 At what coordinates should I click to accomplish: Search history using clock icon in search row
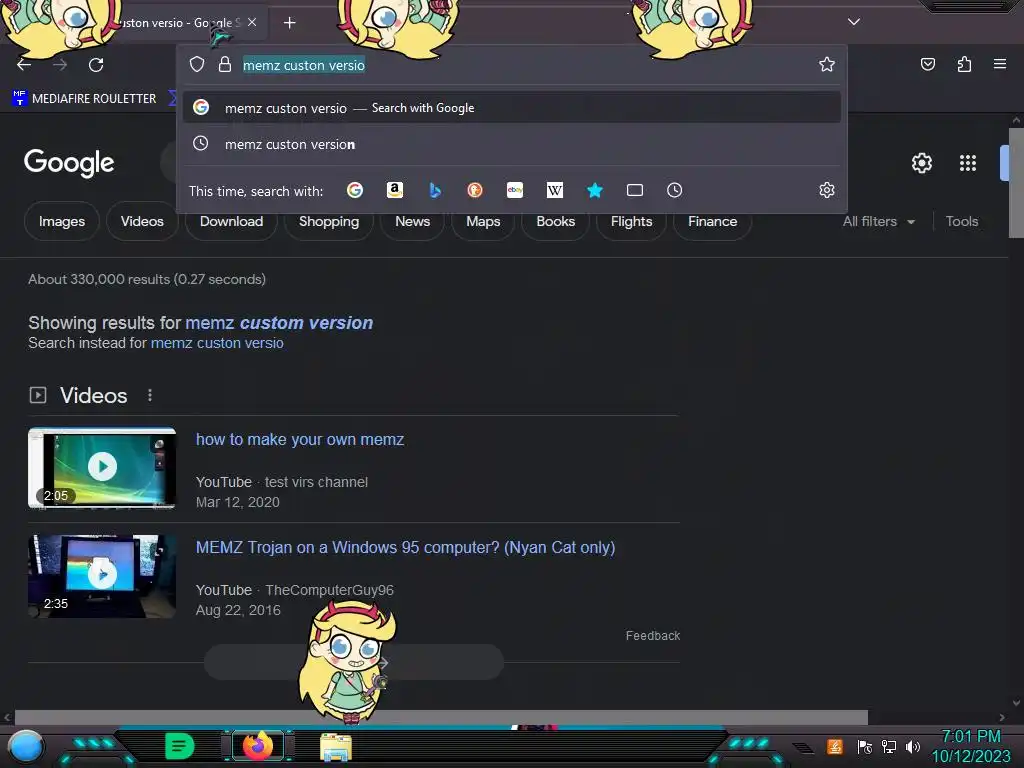[675, 190]
